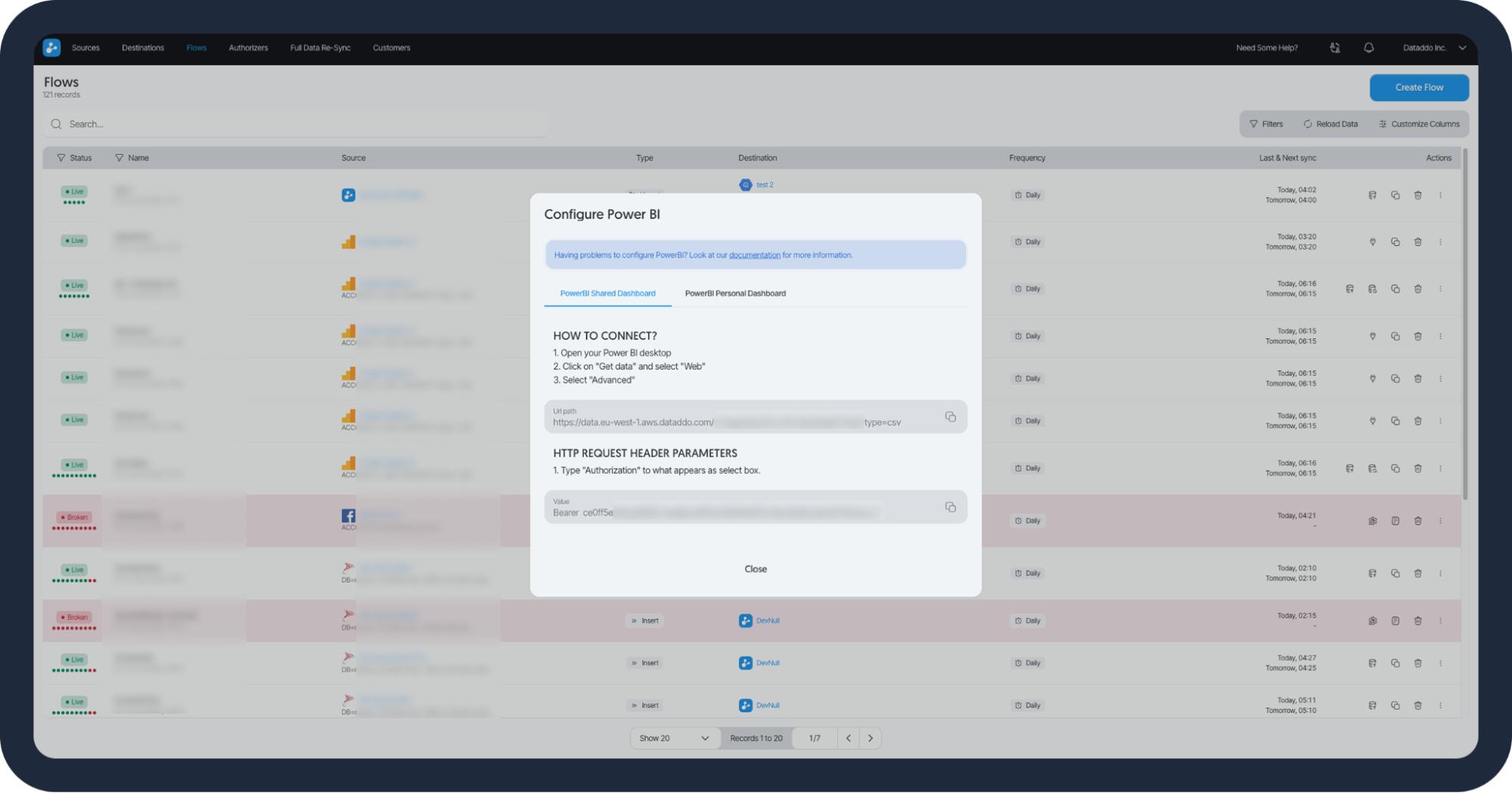Open more actions for Today 02:10 row
This screenshot has width=1512, height=793.
[1440, 574]
